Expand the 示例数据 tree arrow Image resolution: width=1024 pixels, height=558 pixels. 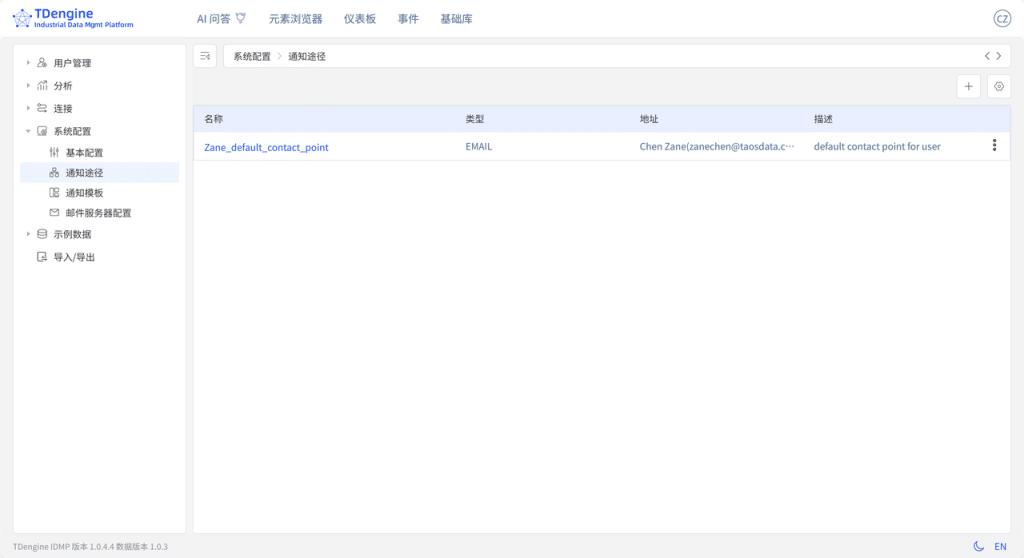coord(28,234)
